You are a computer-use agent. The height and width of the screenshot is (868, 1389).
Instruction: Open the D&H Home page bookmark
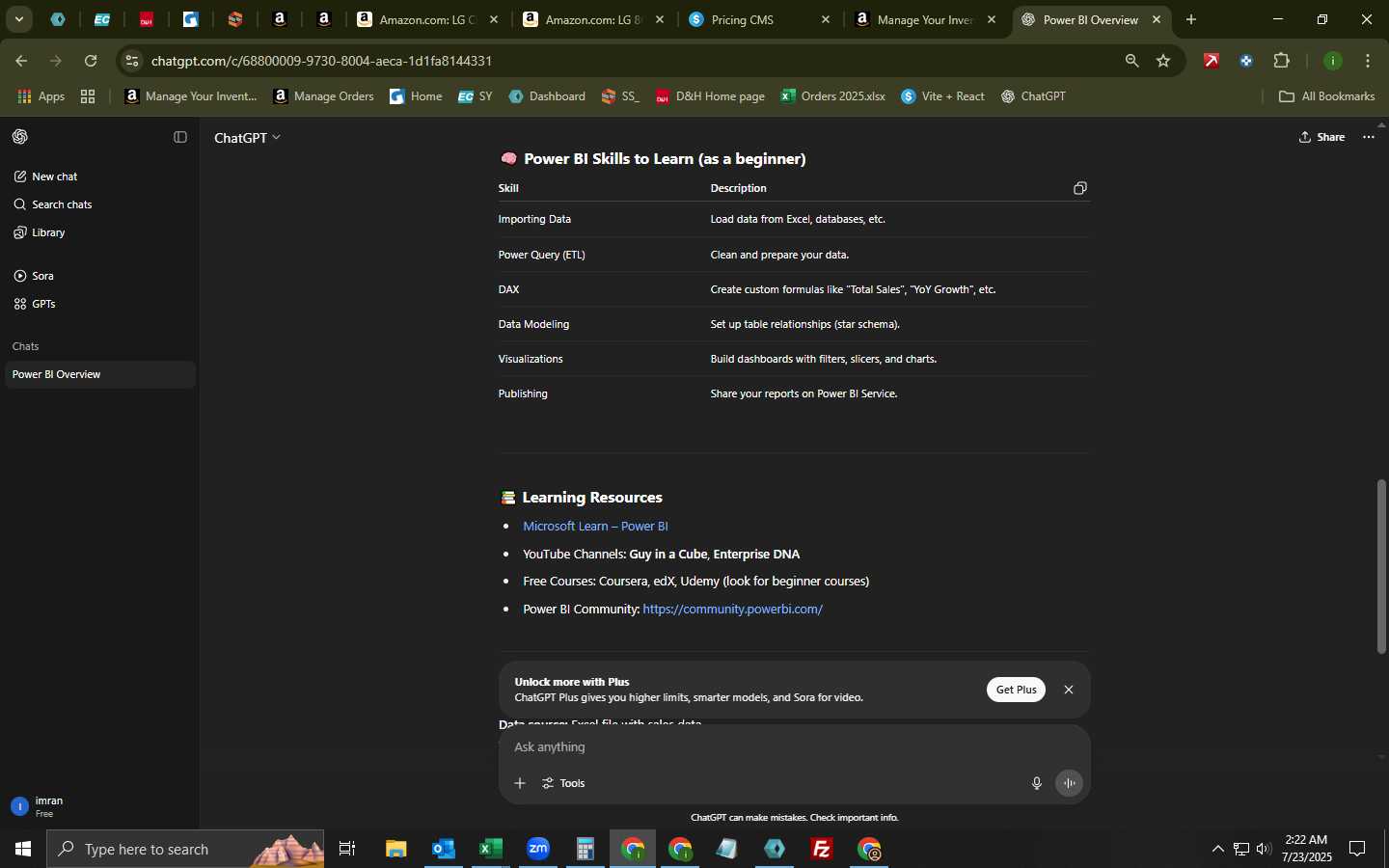click(710, 96)
